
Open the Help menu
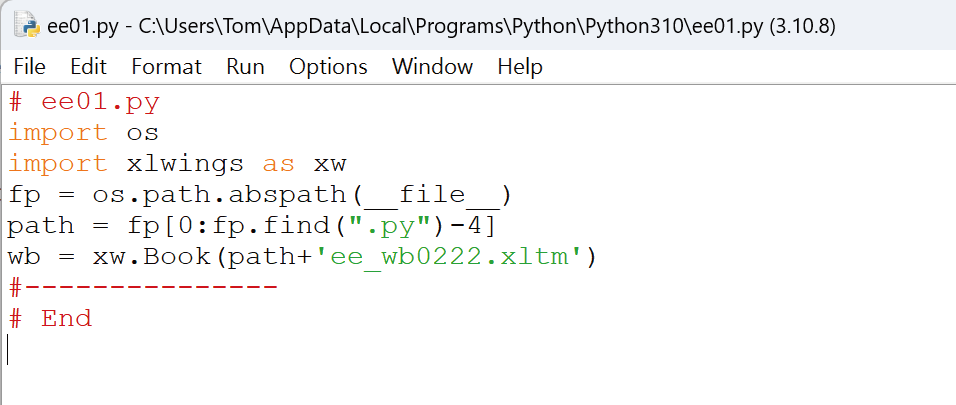click(520, 66)
